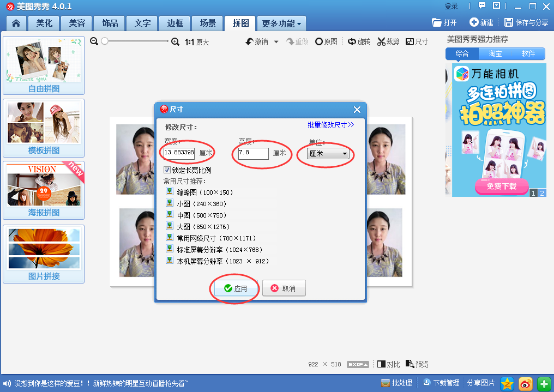
Task: Open batch processing (批处理)
Action: (x=397, y=383)
